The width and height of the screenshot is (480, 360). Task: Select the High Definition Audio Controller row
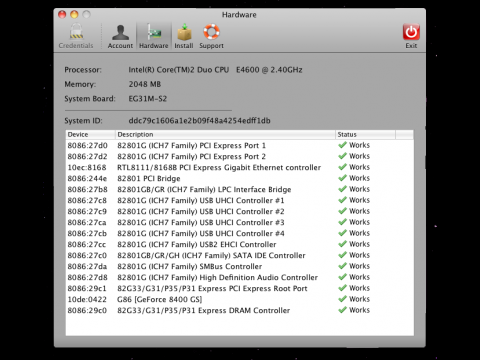tap(240, 277)
